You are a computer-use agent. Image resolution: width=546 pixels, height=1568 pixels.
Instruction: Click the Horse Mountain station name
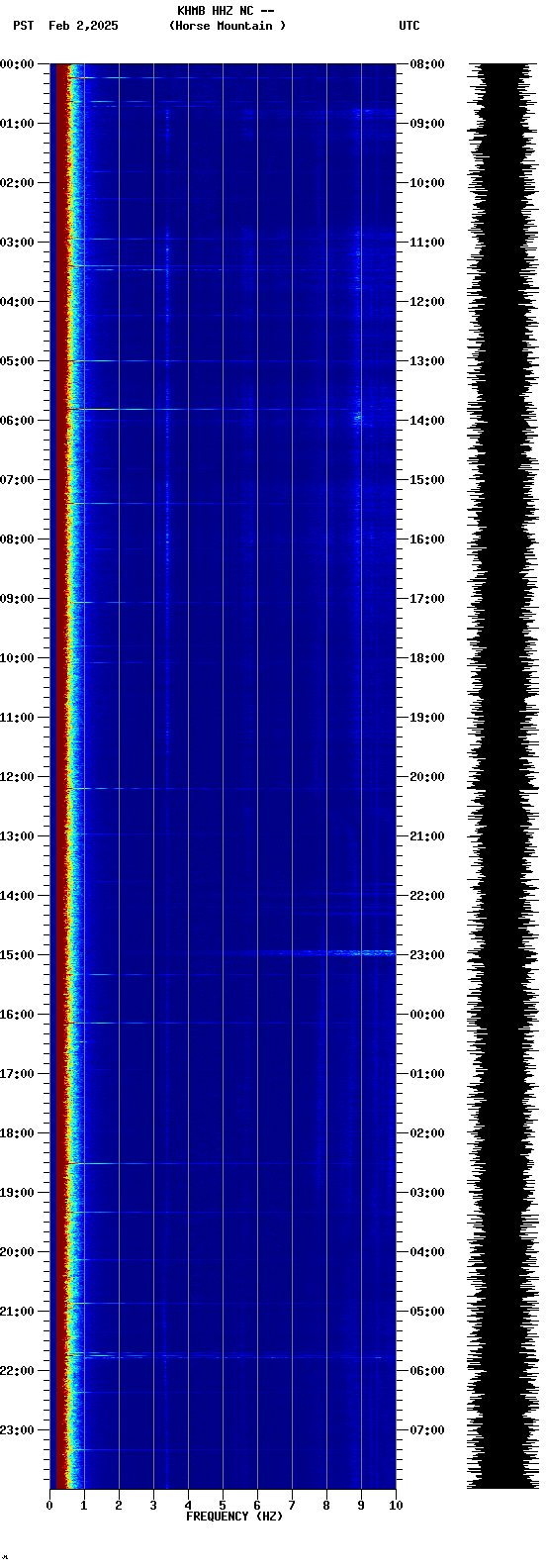[x=227, y=26]
